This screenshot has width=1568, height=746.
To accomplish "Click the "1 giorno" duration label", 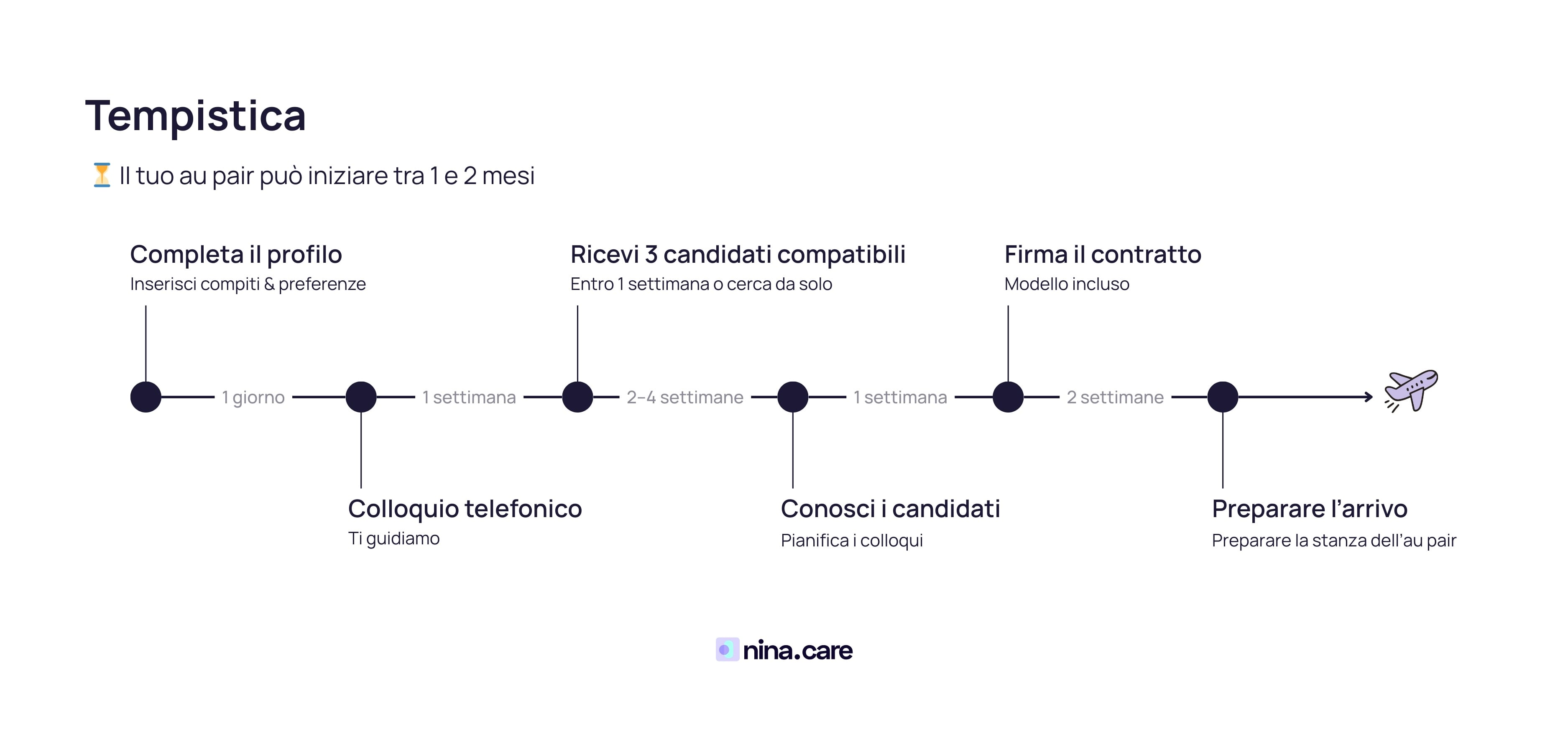I will [253, 397].
